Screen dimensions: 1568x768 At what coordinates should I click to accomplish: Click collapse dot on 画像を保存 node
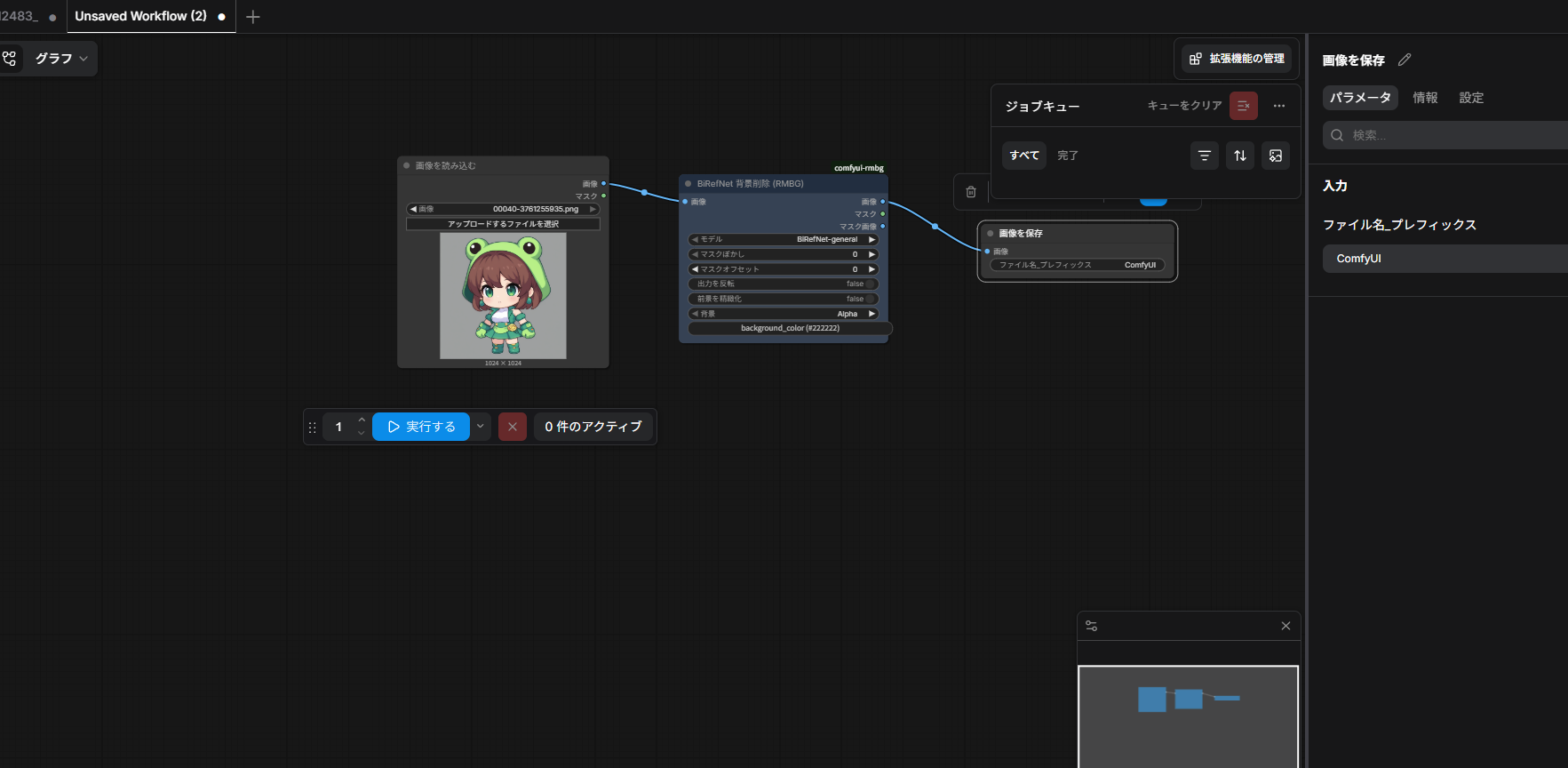pyautogui.click(x=991, y=234)
